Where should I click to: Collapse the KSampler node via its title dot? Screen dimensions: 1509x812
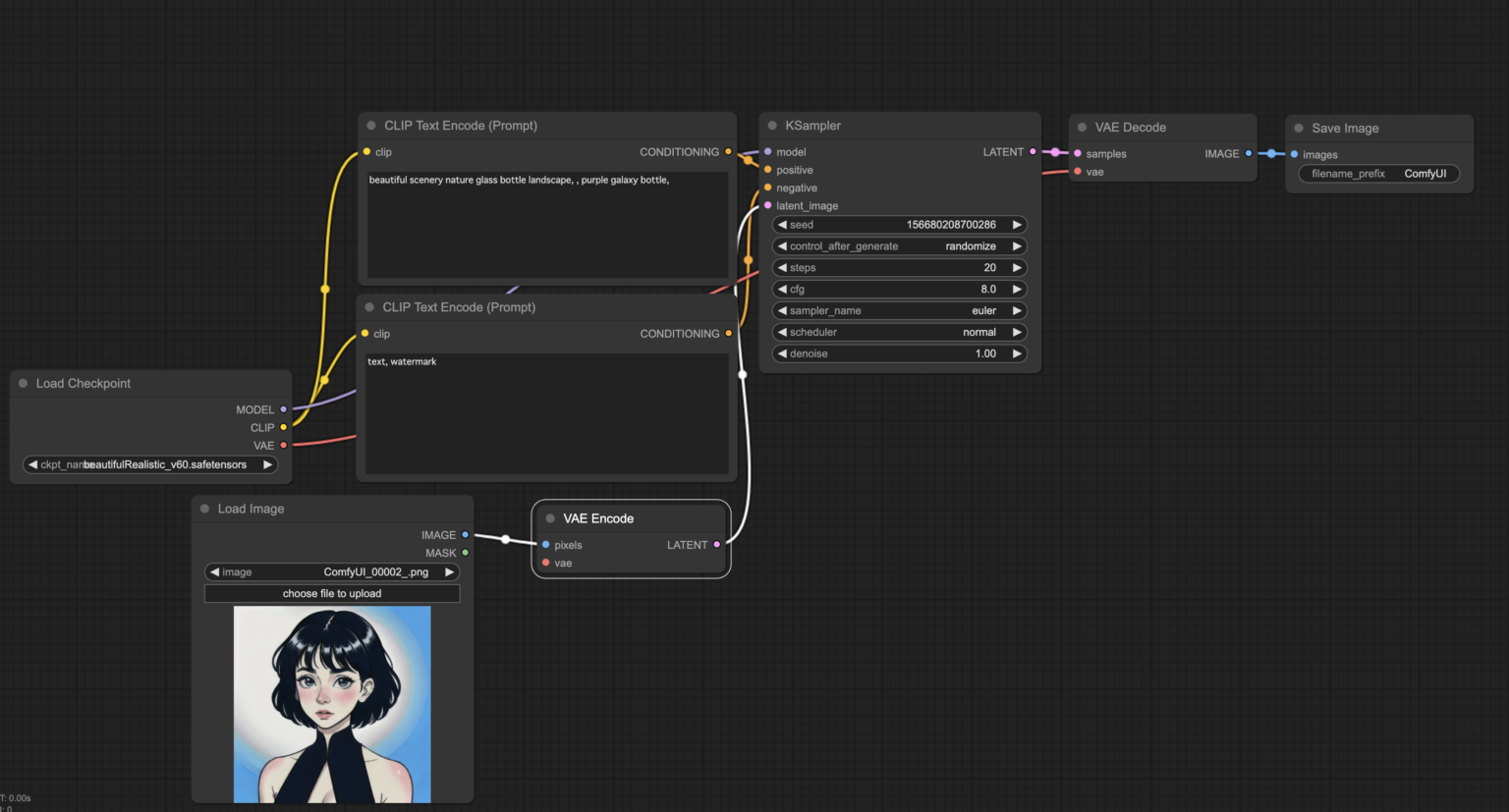(x=772, y=126)
